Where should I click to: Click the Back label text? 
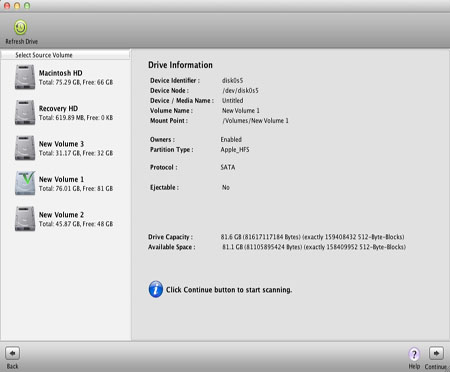[12, 366]
